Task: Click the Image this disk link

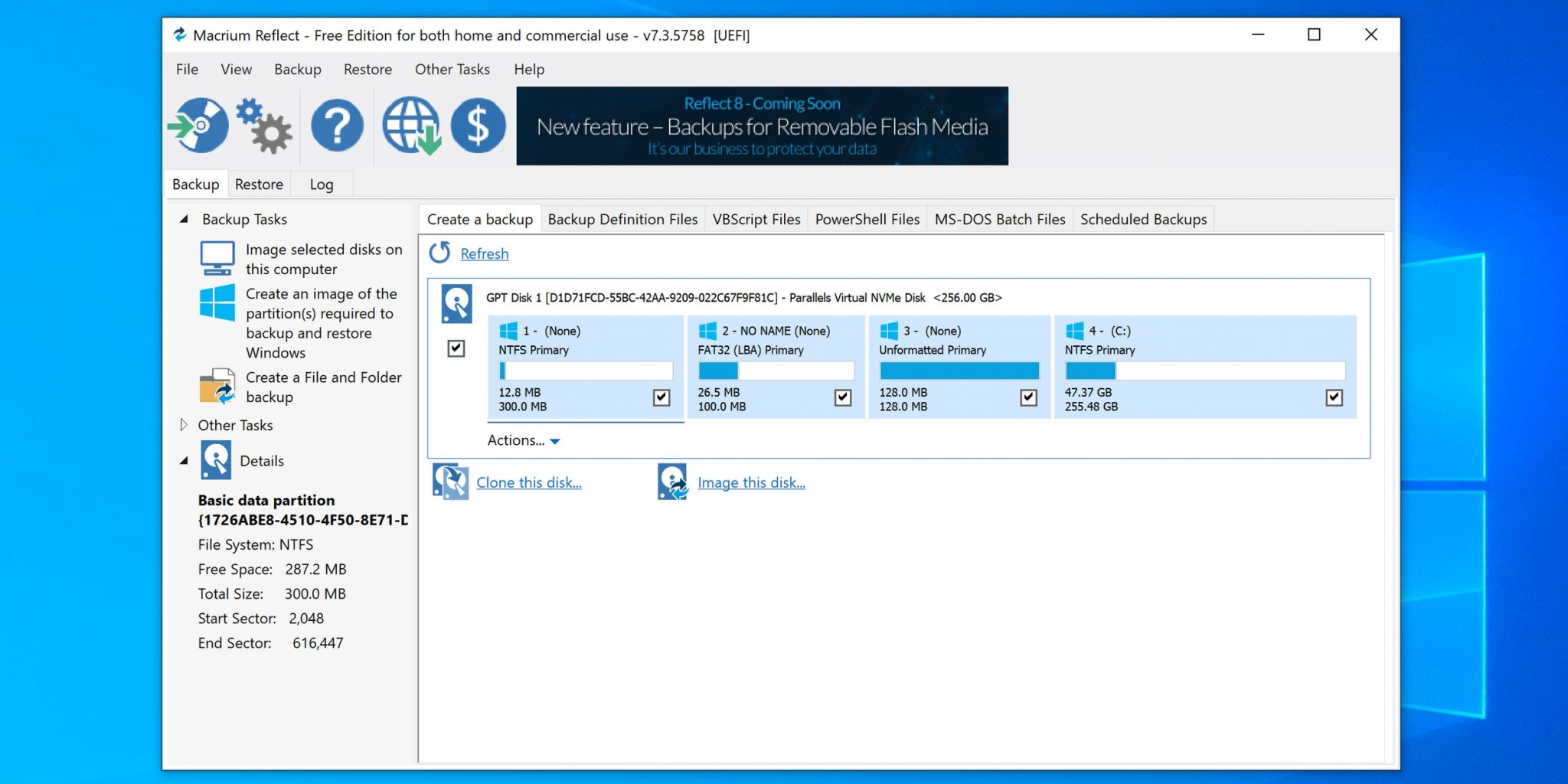Action: 750,483
